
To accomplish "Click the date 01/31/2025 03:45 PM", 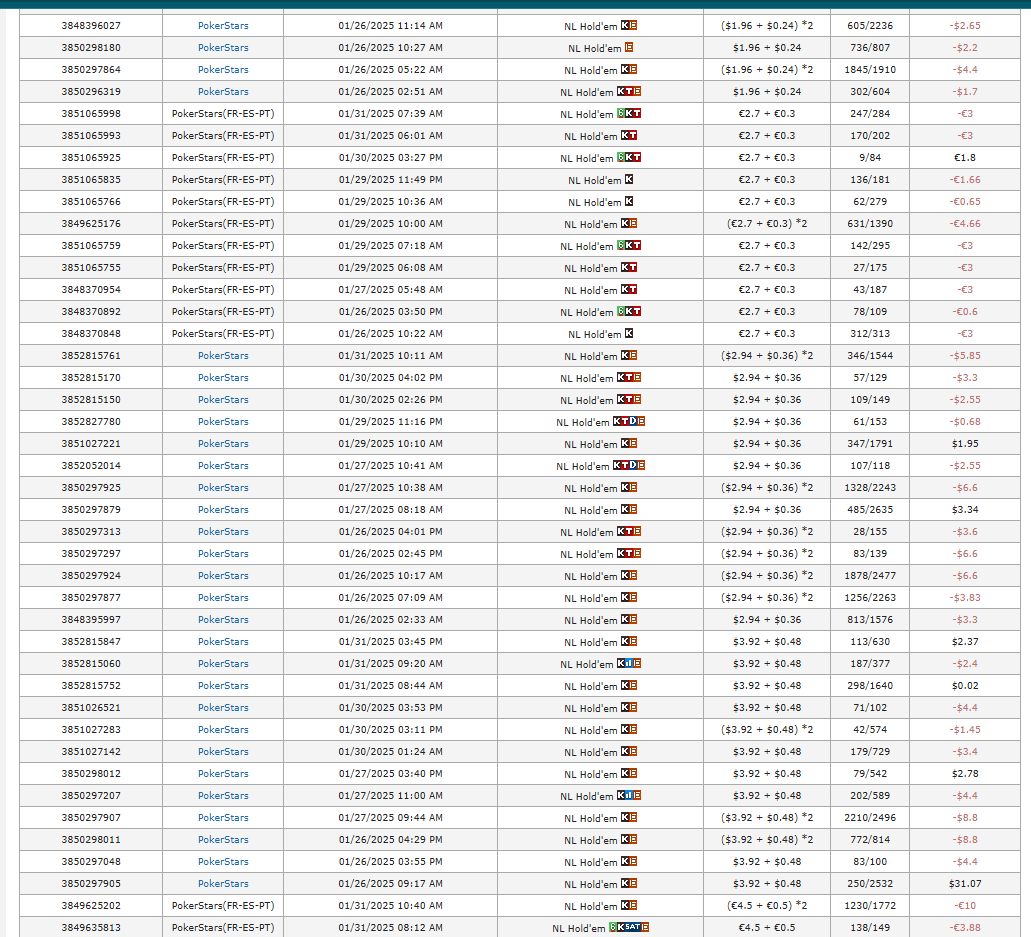I will point(391,641).
